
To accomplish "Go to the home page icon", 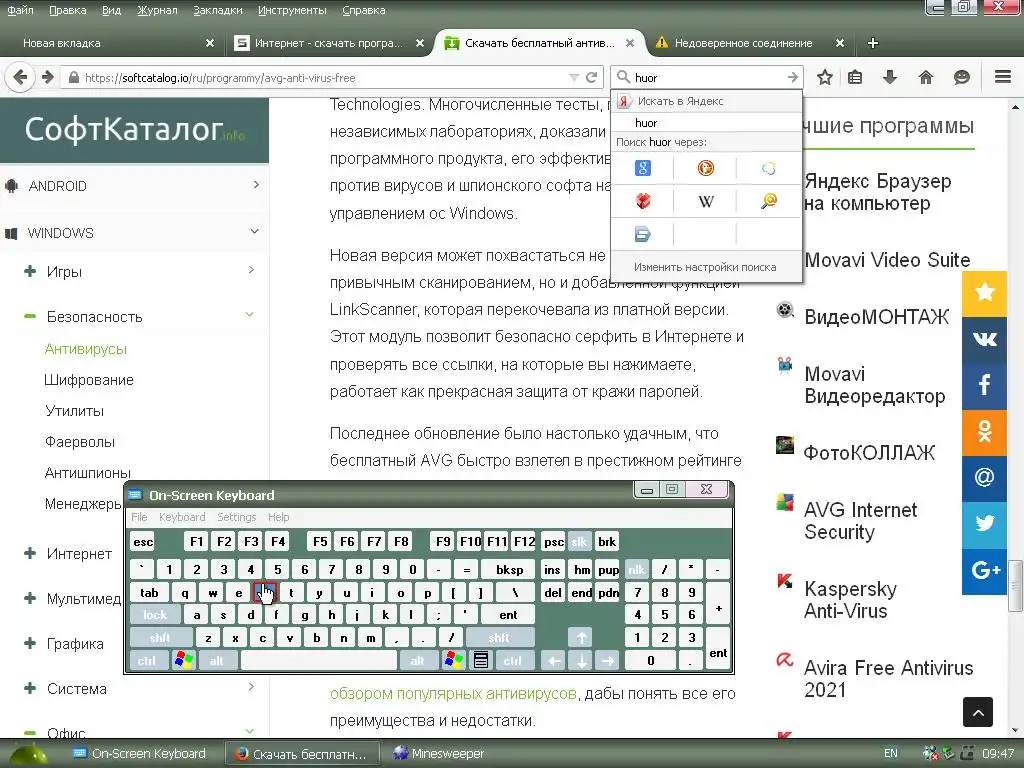I will (925, 78).
